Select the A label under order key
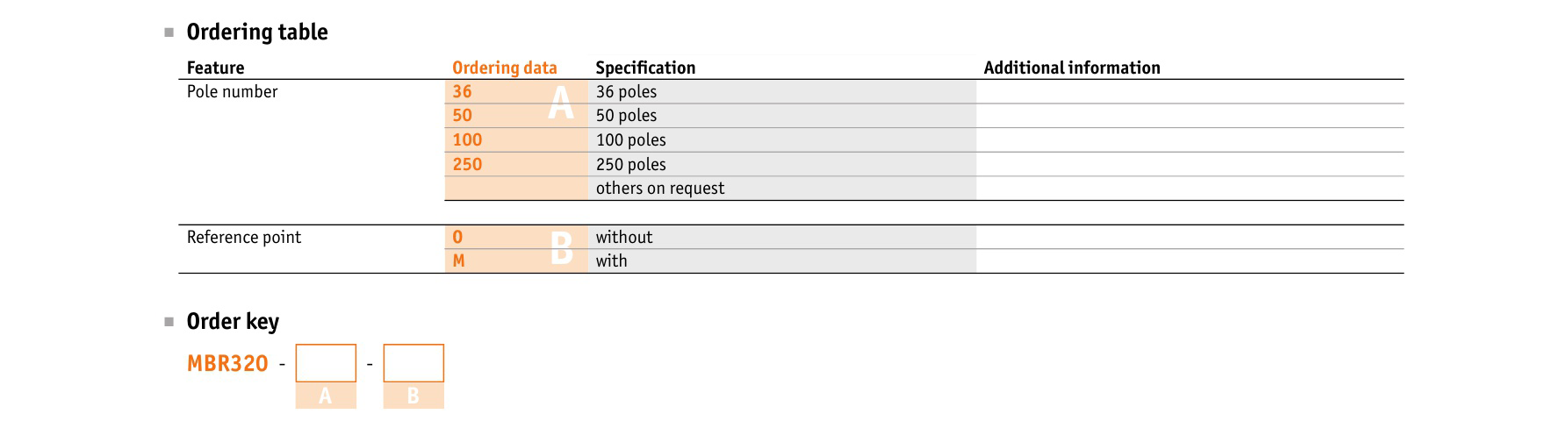Screen dimensions: 1568x428 click(326, 396)
